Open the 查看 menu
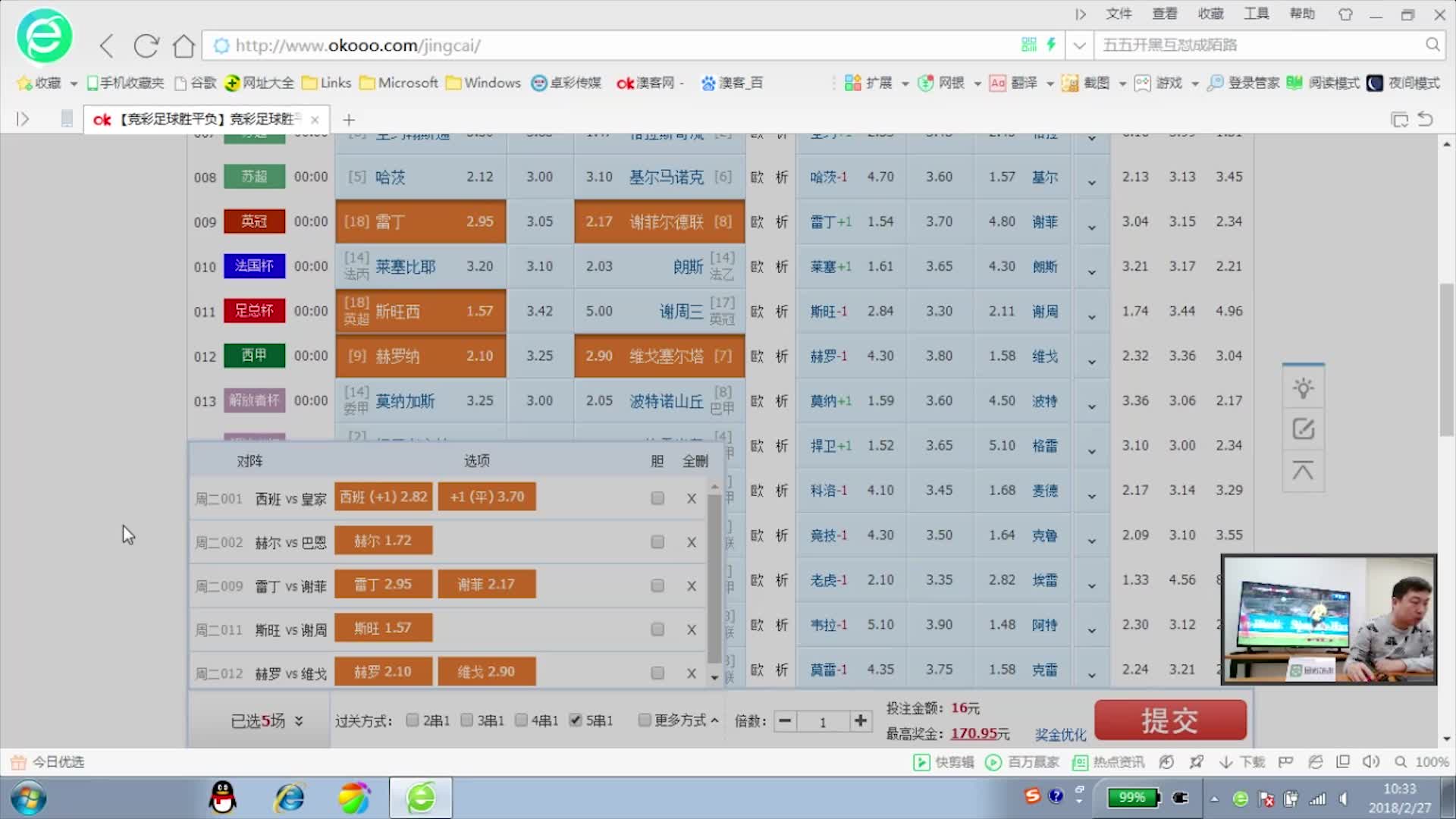The image size is (1456, 819). click(x=1165, y=14)
